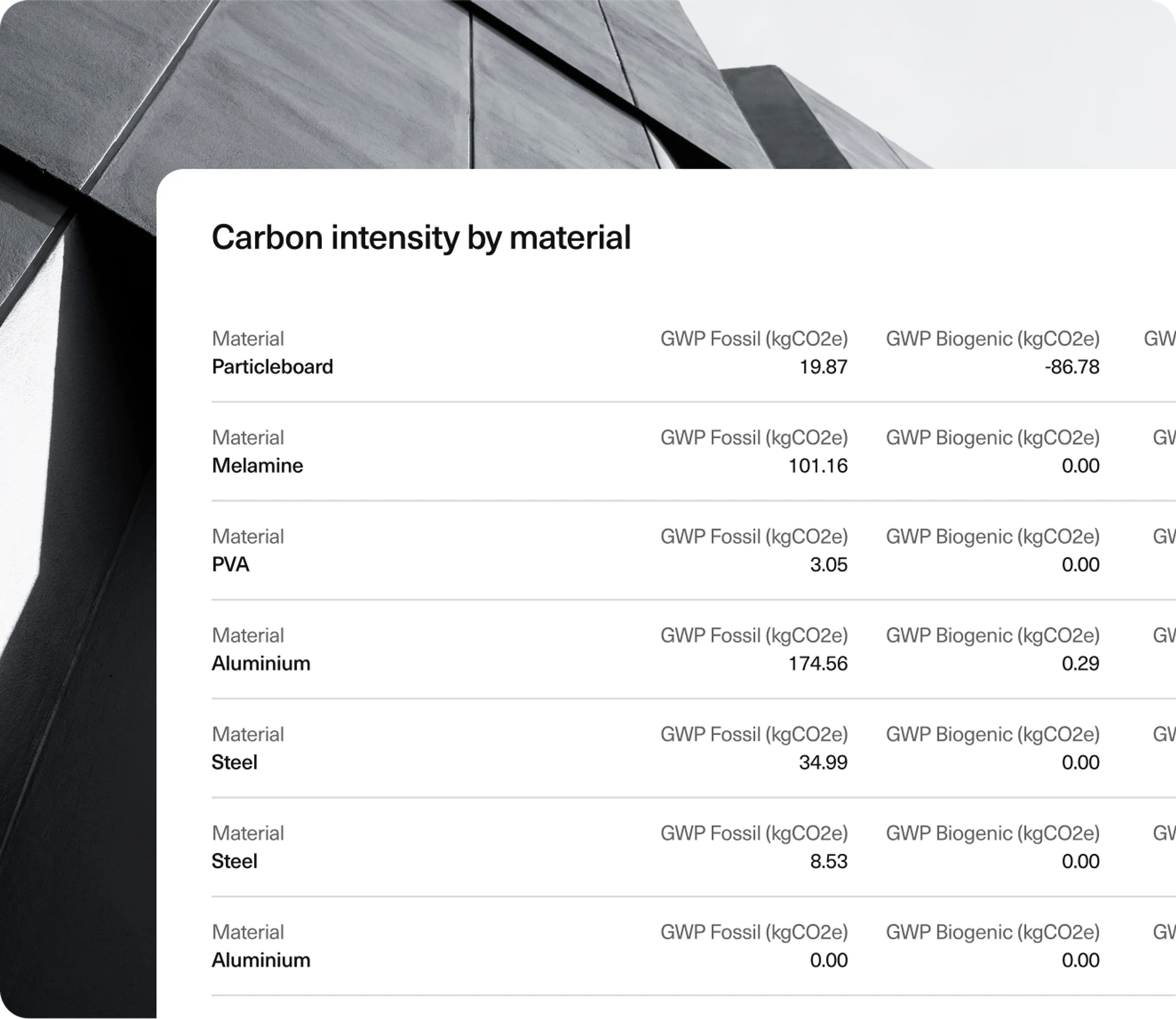Select Steel in the 8.53 row
This screenshot has width=1176, height=1019.
[x=234, y=862]
